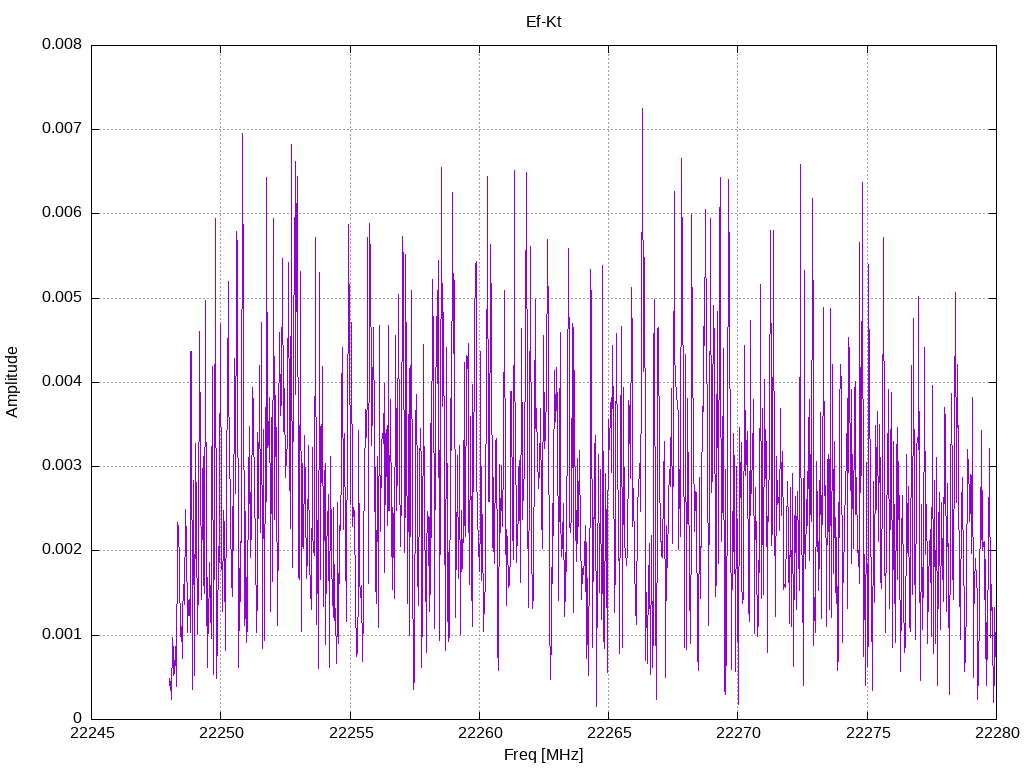Click the tallest spectrum peak near 22266 MHz
The image size is (1024, 768).
coord(642,110)
